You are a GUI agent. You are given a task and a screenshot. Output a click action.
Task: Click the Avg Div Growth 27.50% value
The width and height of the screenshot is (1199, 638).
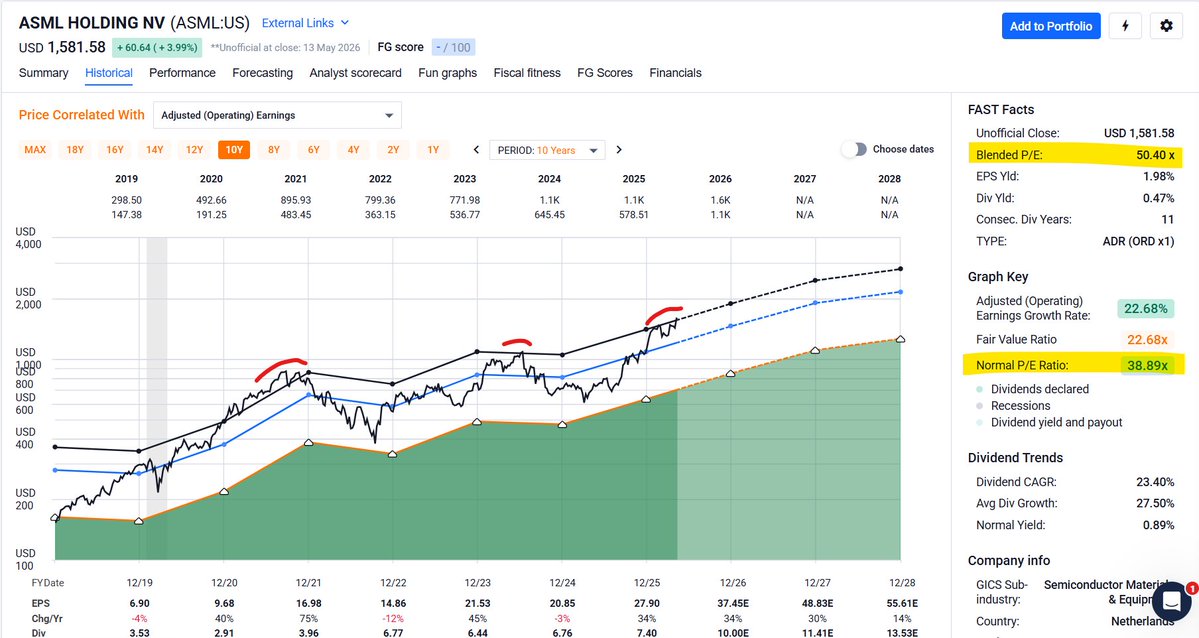pos(1155,503)
